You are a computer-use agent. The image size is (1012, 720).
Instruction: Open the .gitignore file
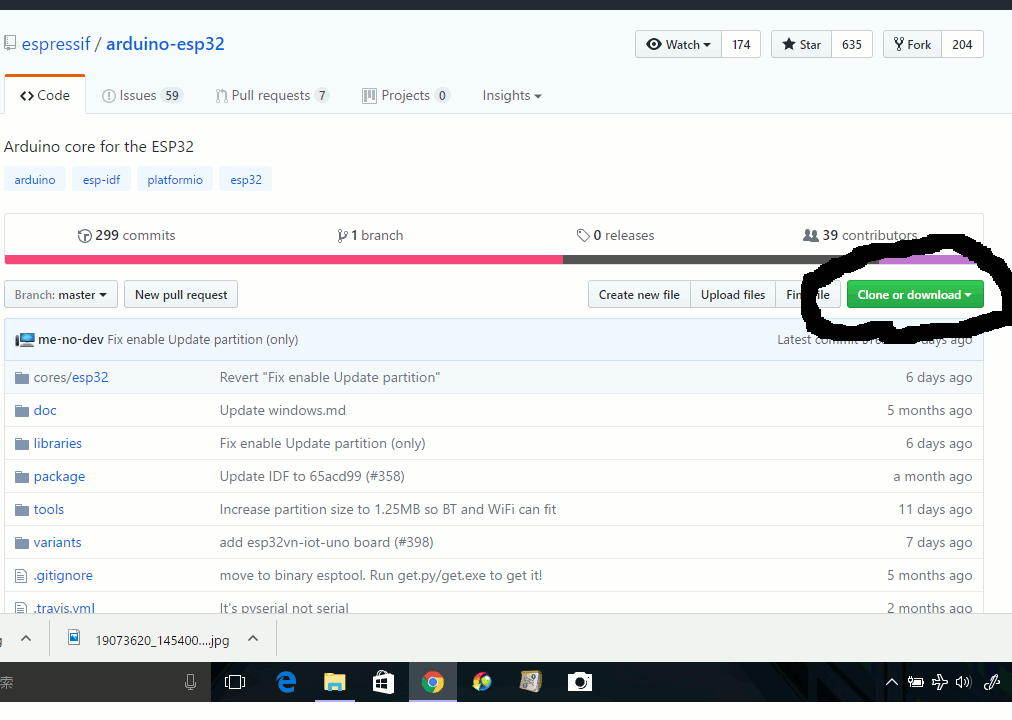pyautogui.click(x=63, y=575)
